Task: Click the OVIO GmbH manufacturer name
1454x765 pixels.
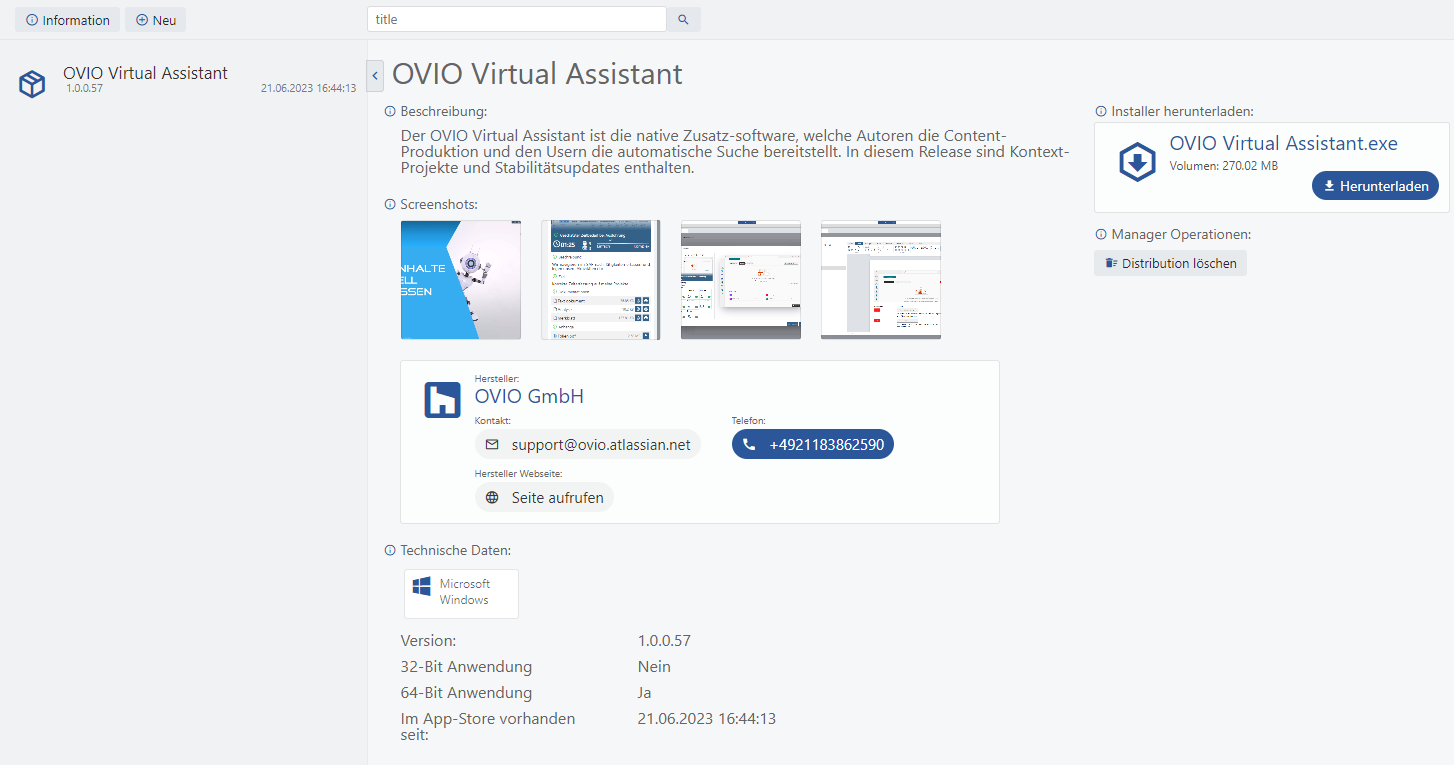Action: 529,396
